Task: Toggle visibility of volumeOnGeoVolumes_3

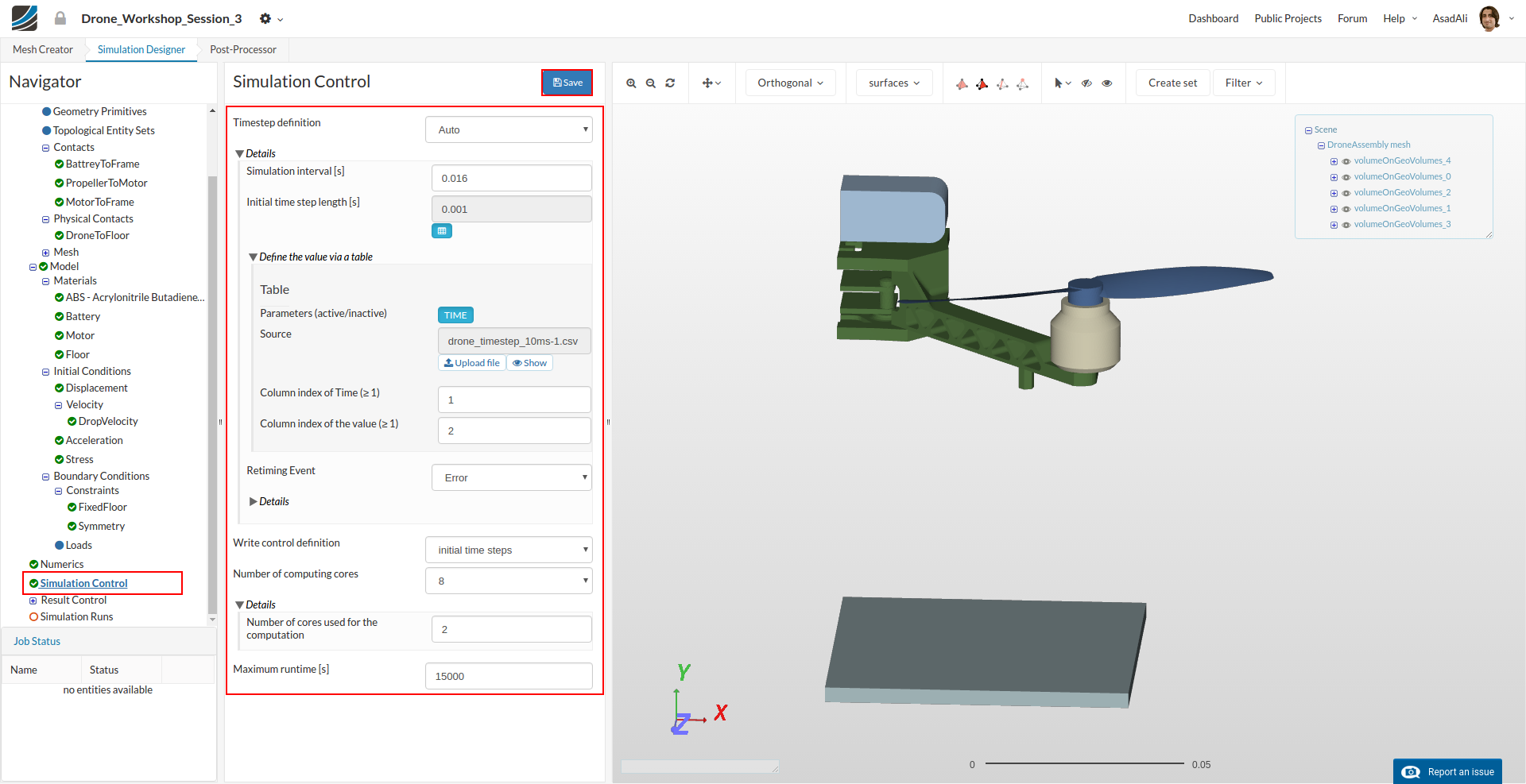Action: (x=1346, y=225)
